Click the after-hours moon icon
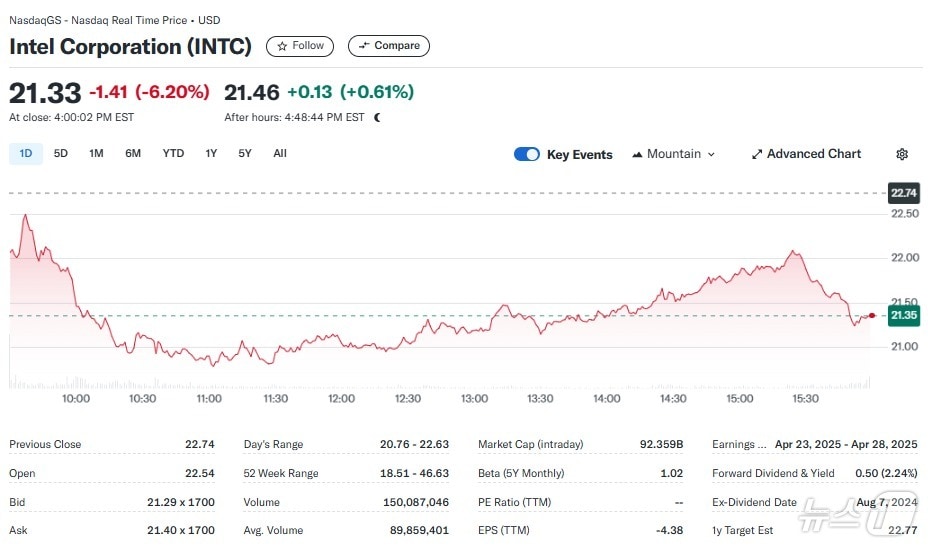The image size is (928, 548). coord(377,117)
